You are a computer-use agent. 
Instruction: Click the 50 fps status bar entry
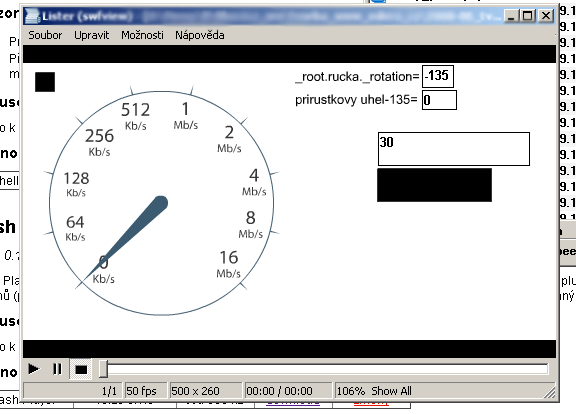[x=146, y=391]
